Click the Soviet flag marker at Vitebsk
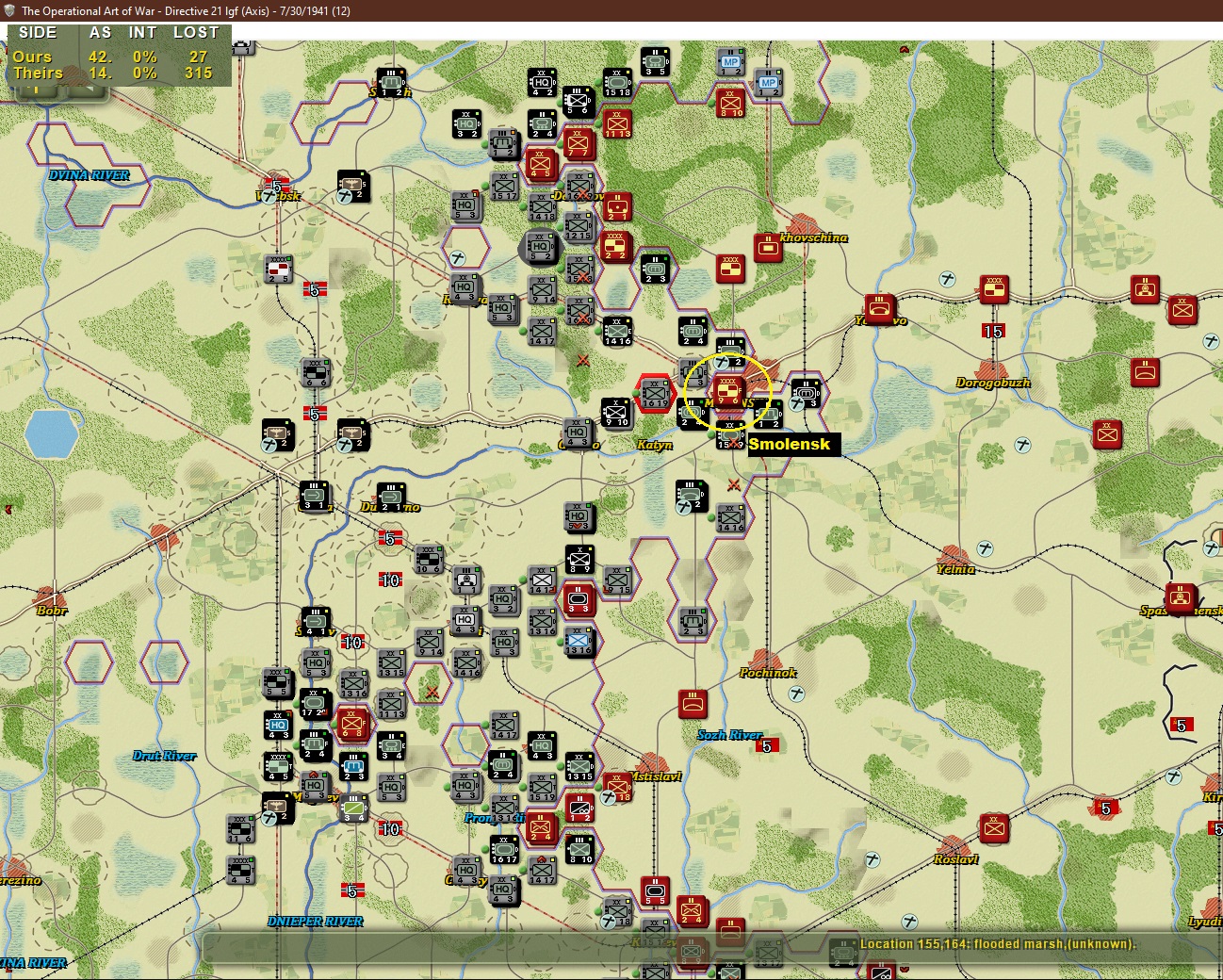This screenshot has width=1223, height=980. [276, 187]
